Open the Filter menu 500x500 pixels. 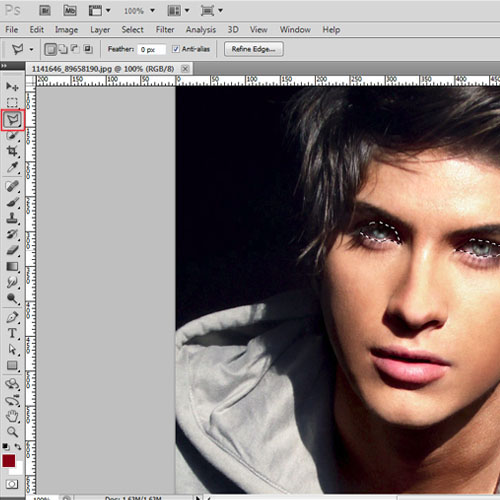[x=165, y=30]
